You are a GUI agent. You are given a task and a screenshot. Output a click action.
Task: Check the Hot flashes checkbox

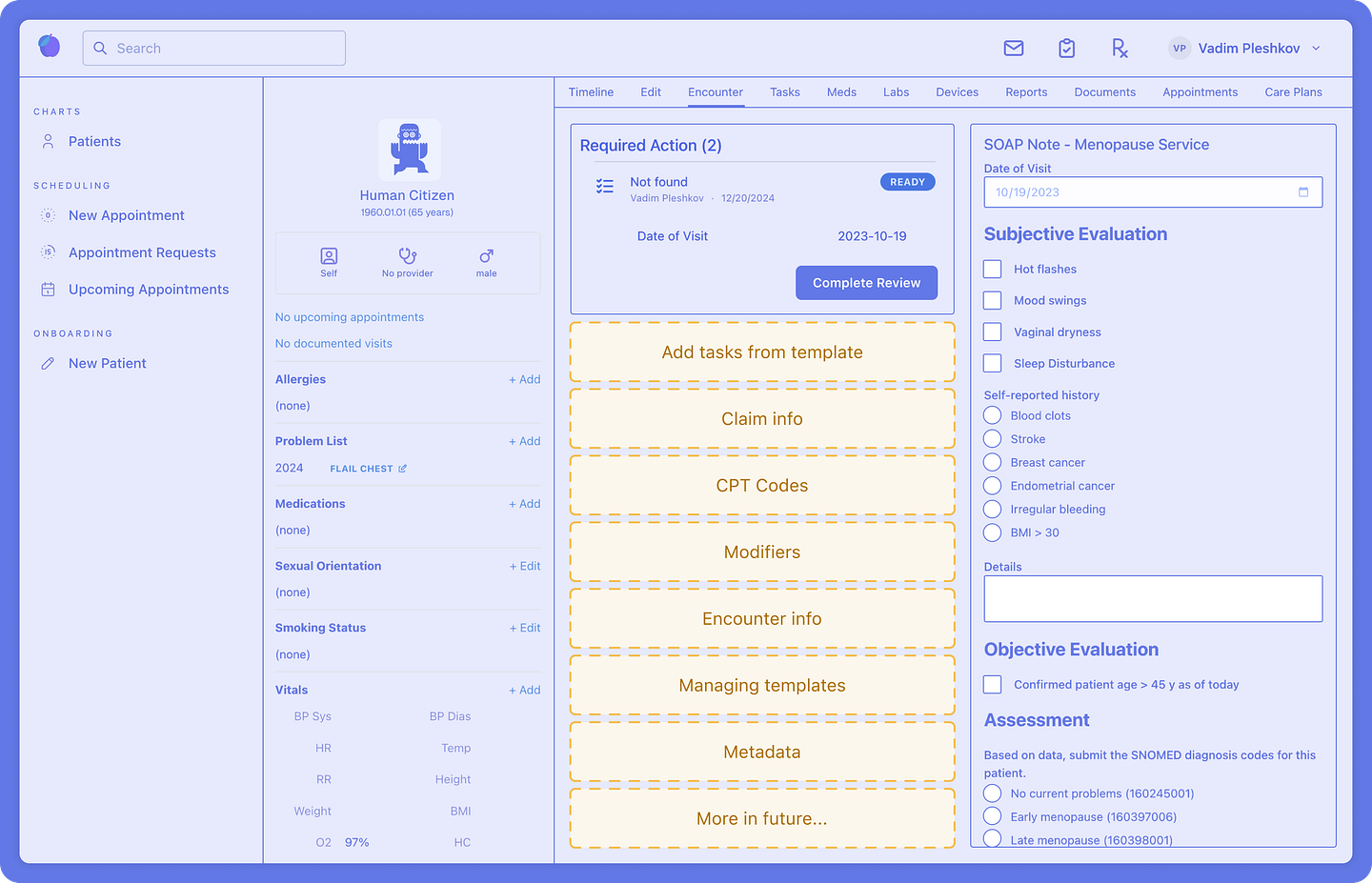coord(993,270)
